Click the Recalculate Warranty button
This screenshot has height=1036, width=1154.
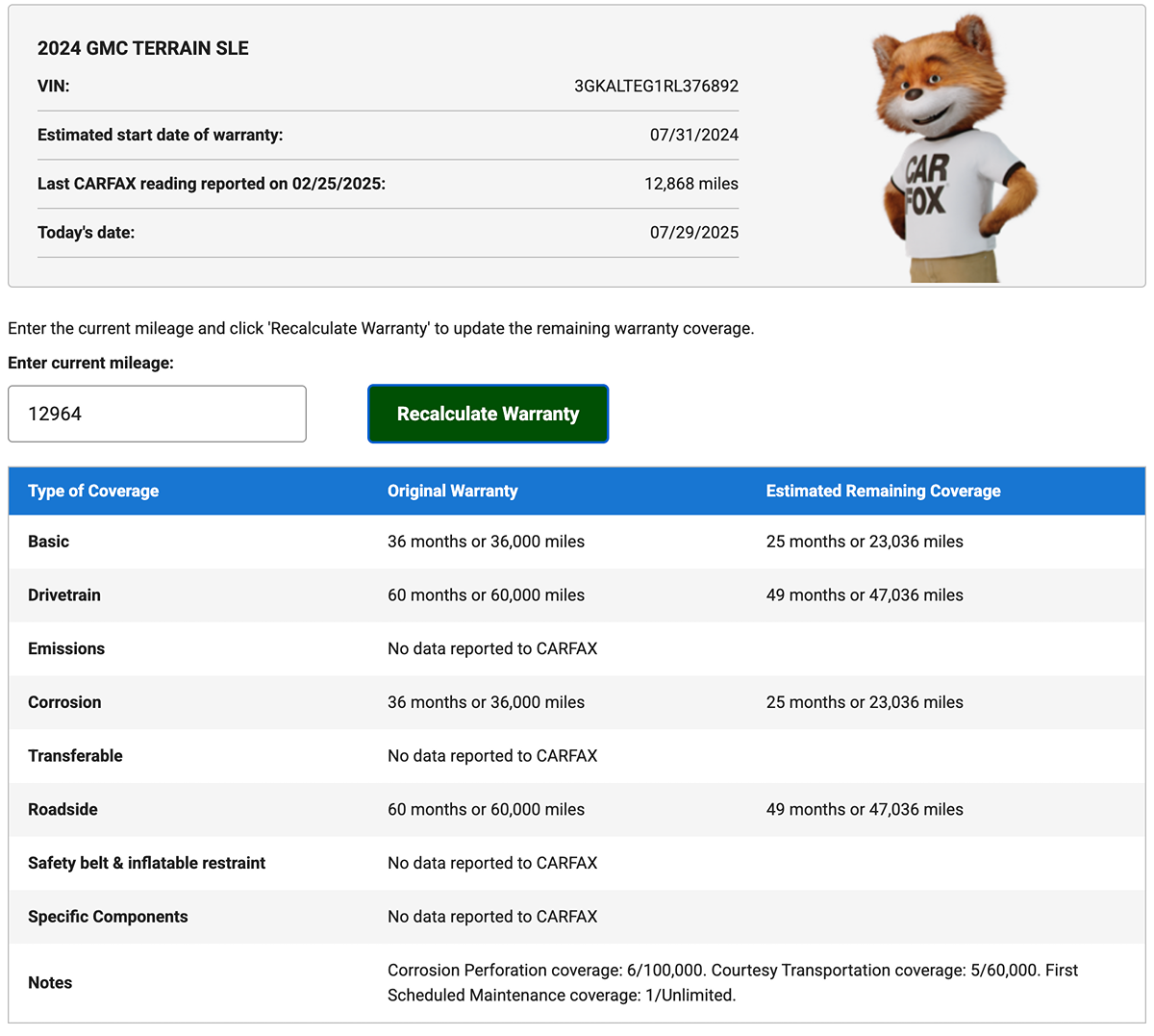tap(488, 414)
